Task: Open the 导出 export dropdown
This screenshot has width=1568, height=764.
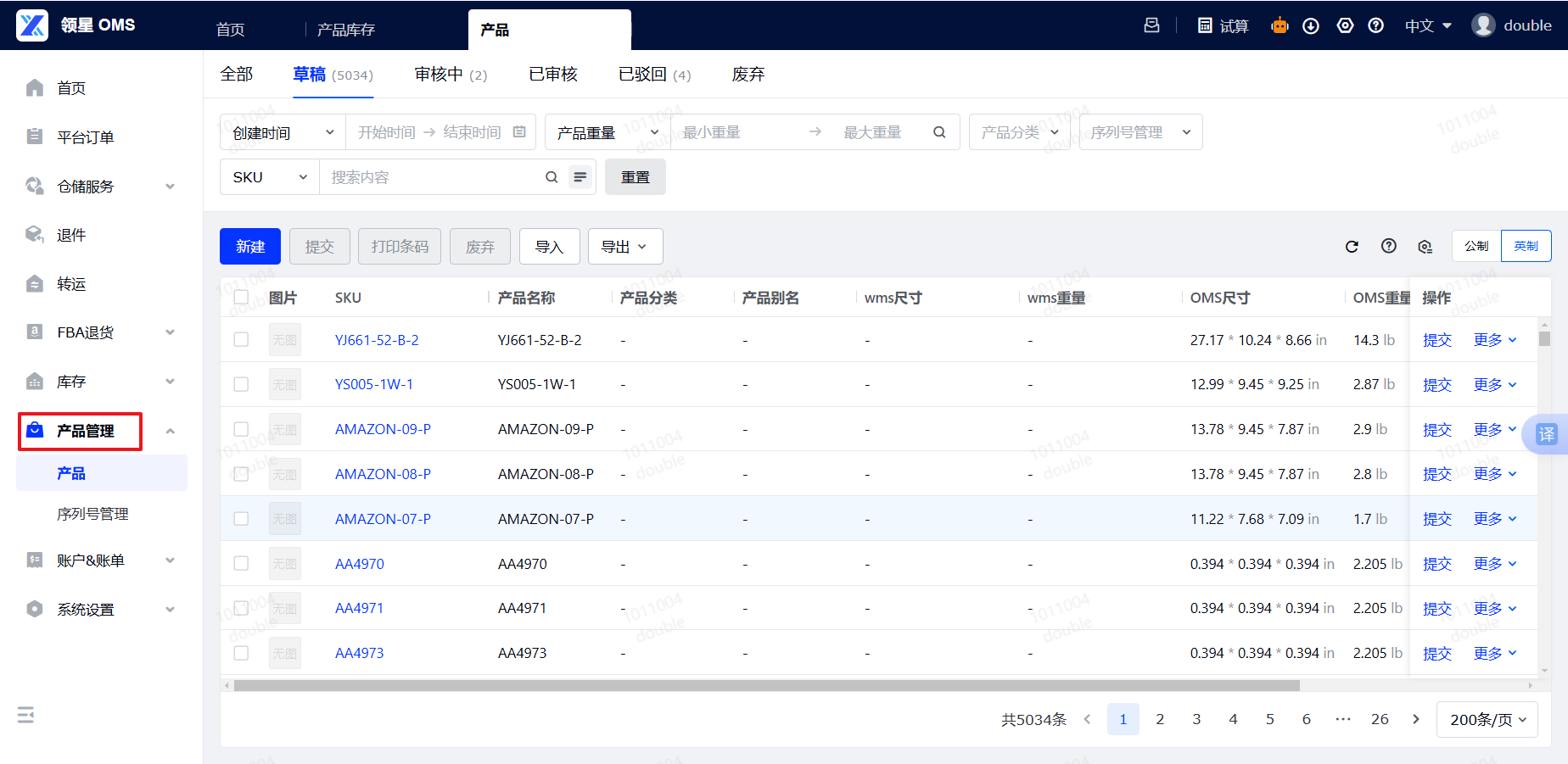Action: 624,247
